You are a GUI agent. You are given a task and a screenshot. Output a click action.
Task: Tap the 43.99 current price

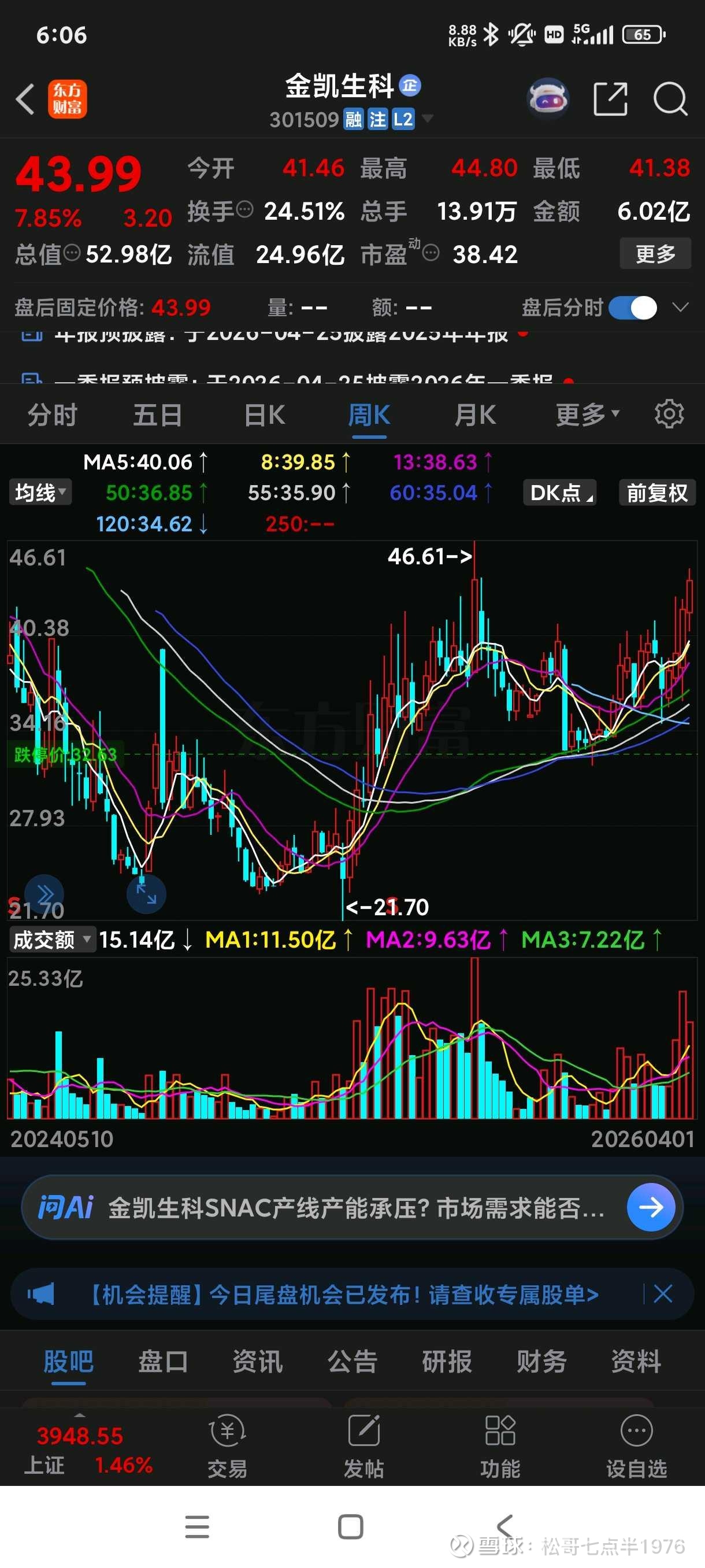tap(79, 174)
